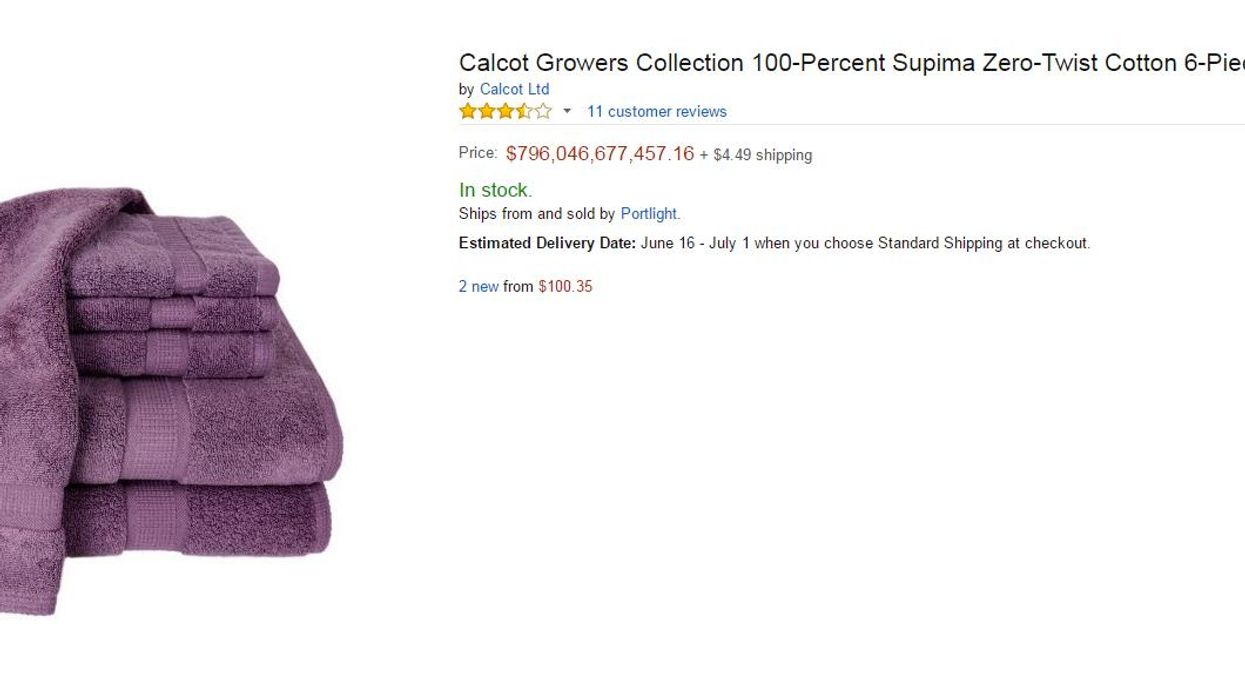Click the Price: label
The width and height of the screenshot is (1245, 700).
pyautogui.click(x=477, y=153)
